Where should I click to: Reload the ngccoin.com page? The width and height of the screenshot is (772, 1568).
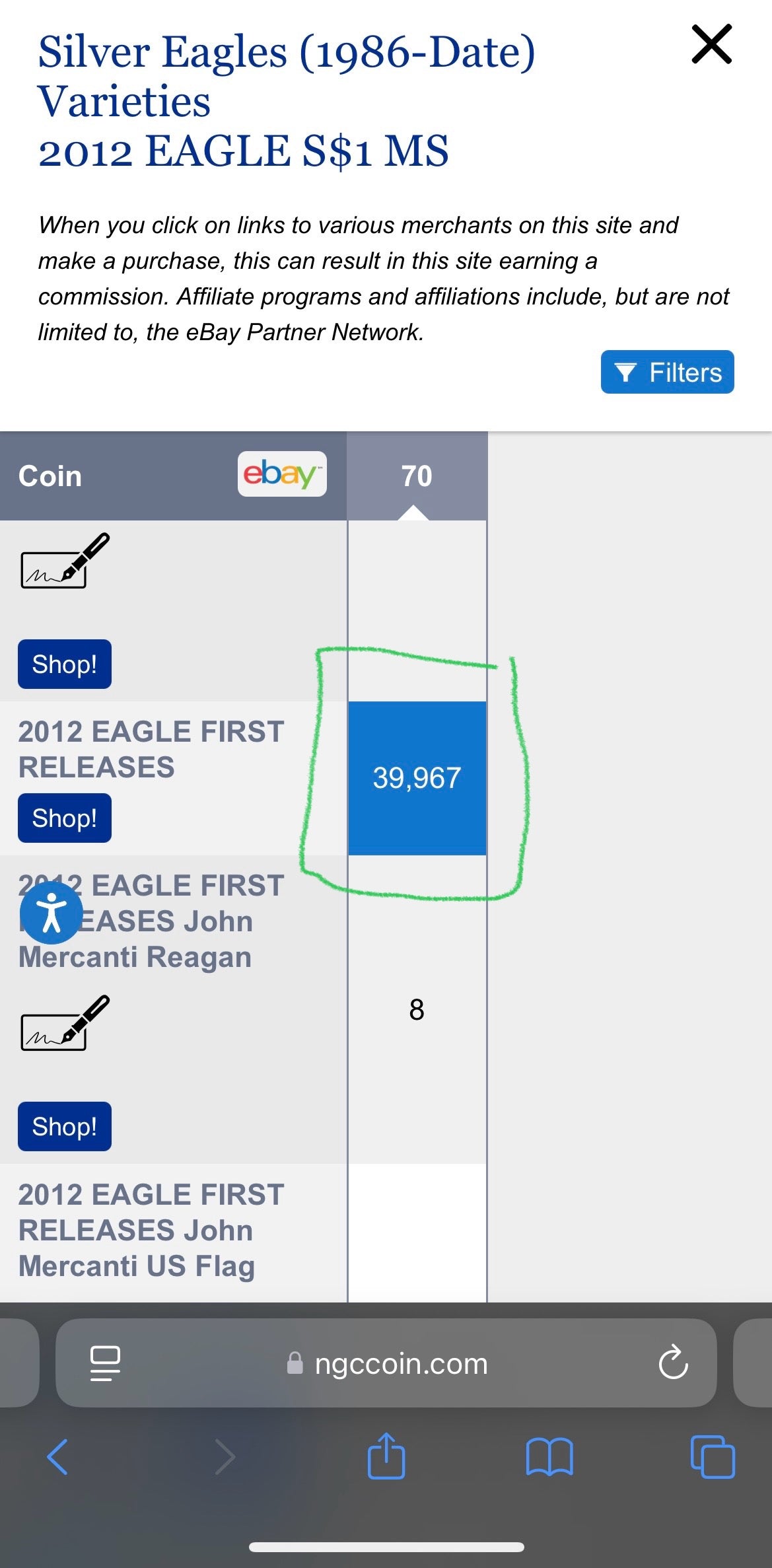pyautogui.click(x=673, y=1363)
